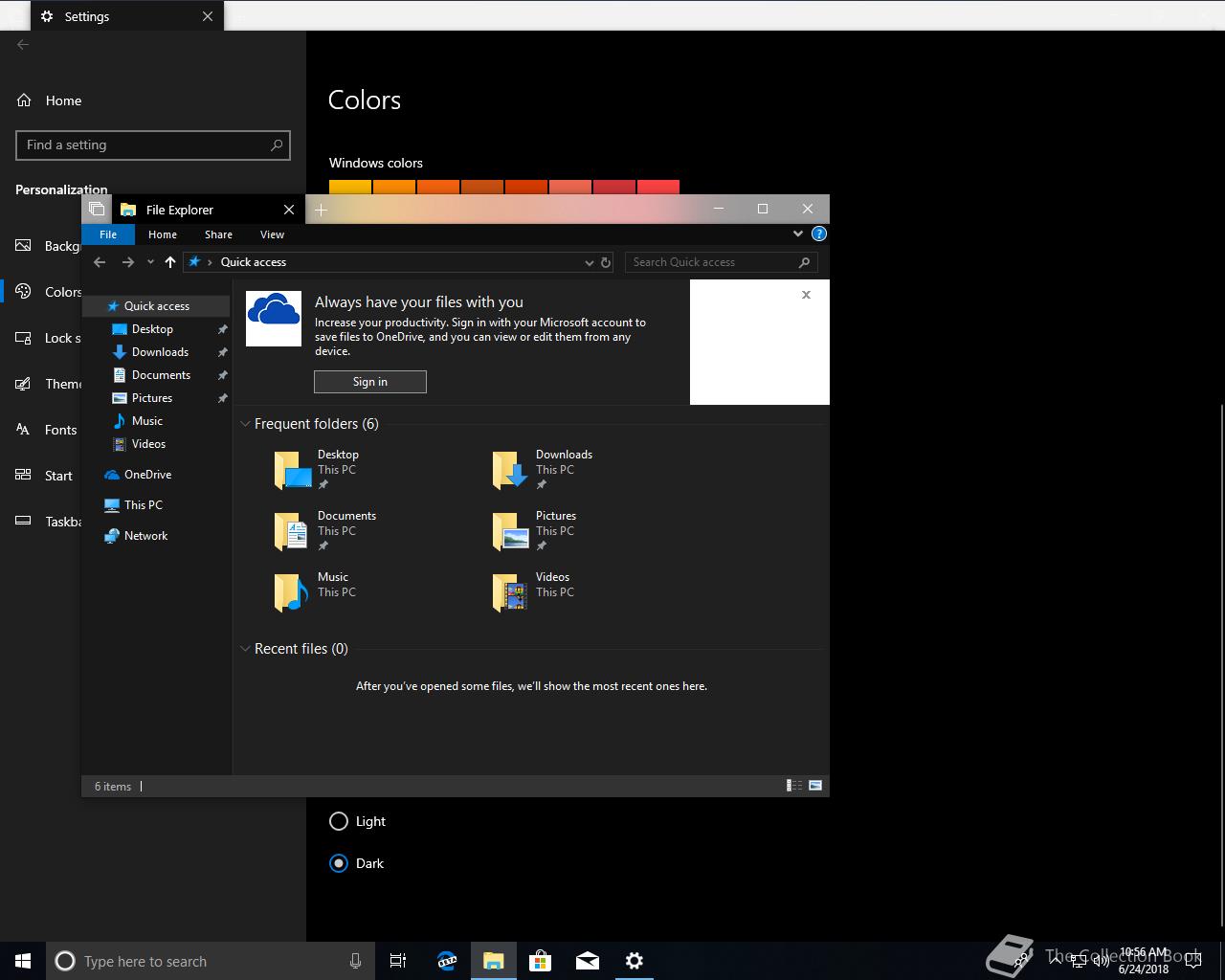Refresh the Quick access view

pyautogui.click(x=606, y=262)
